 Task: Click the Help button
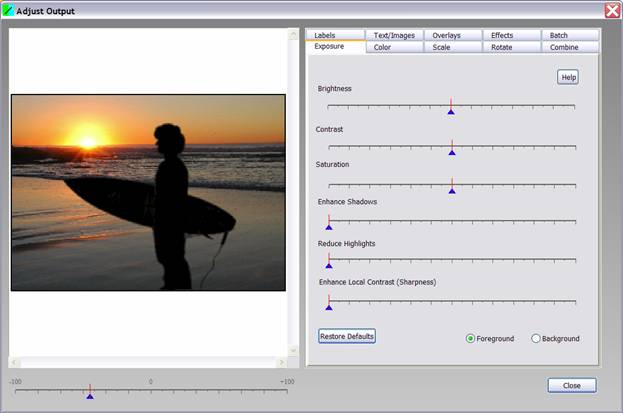[568, 77]
